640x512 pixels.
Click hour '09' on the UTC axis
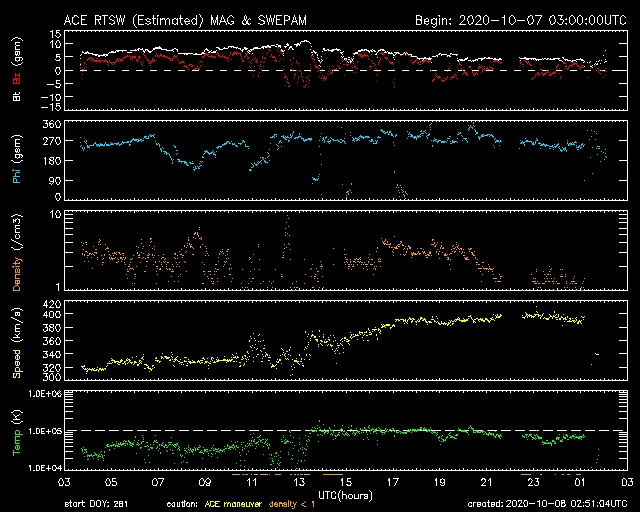coord(205,483)
